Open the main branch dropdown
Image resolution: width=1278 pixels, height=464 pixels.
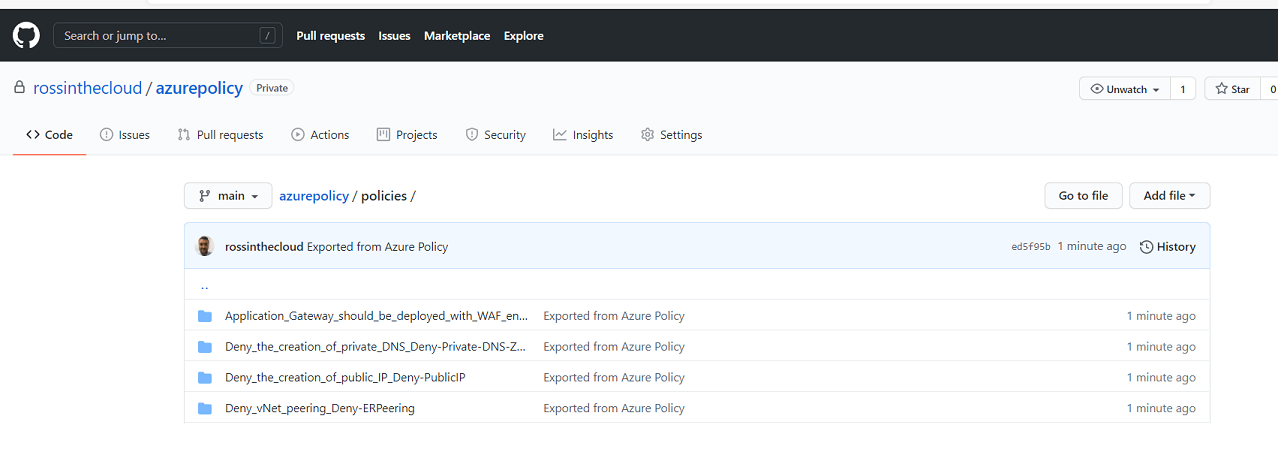[228, 196]
